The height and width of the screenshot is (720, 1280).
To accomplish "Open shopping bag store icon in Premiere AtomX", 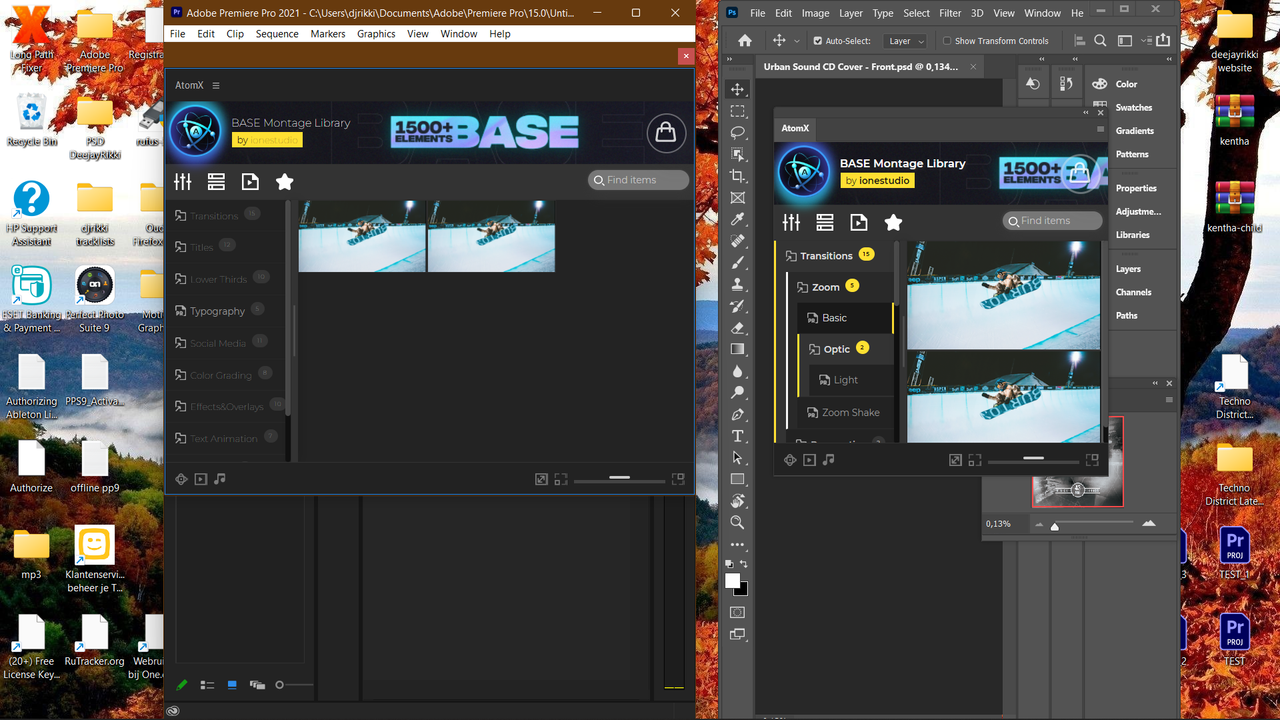I will pos(666,133).
